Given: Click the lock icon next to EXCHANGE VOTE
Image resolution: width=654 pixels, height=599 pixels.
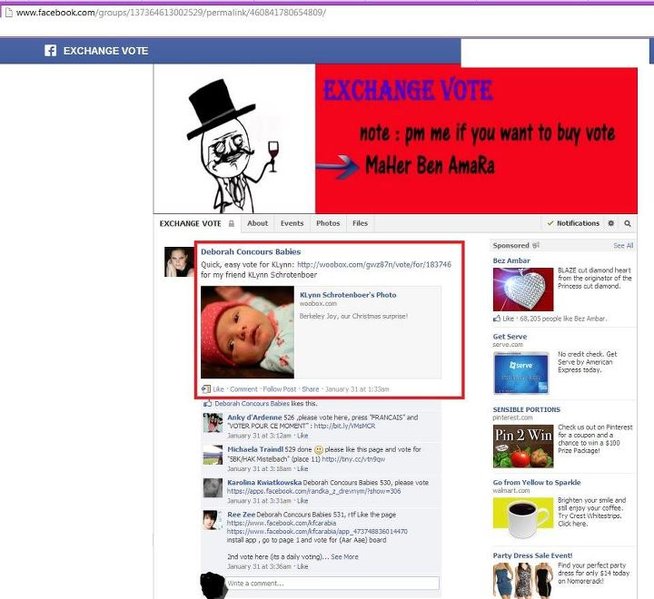Looking at the screenshot, I should 231,224.
